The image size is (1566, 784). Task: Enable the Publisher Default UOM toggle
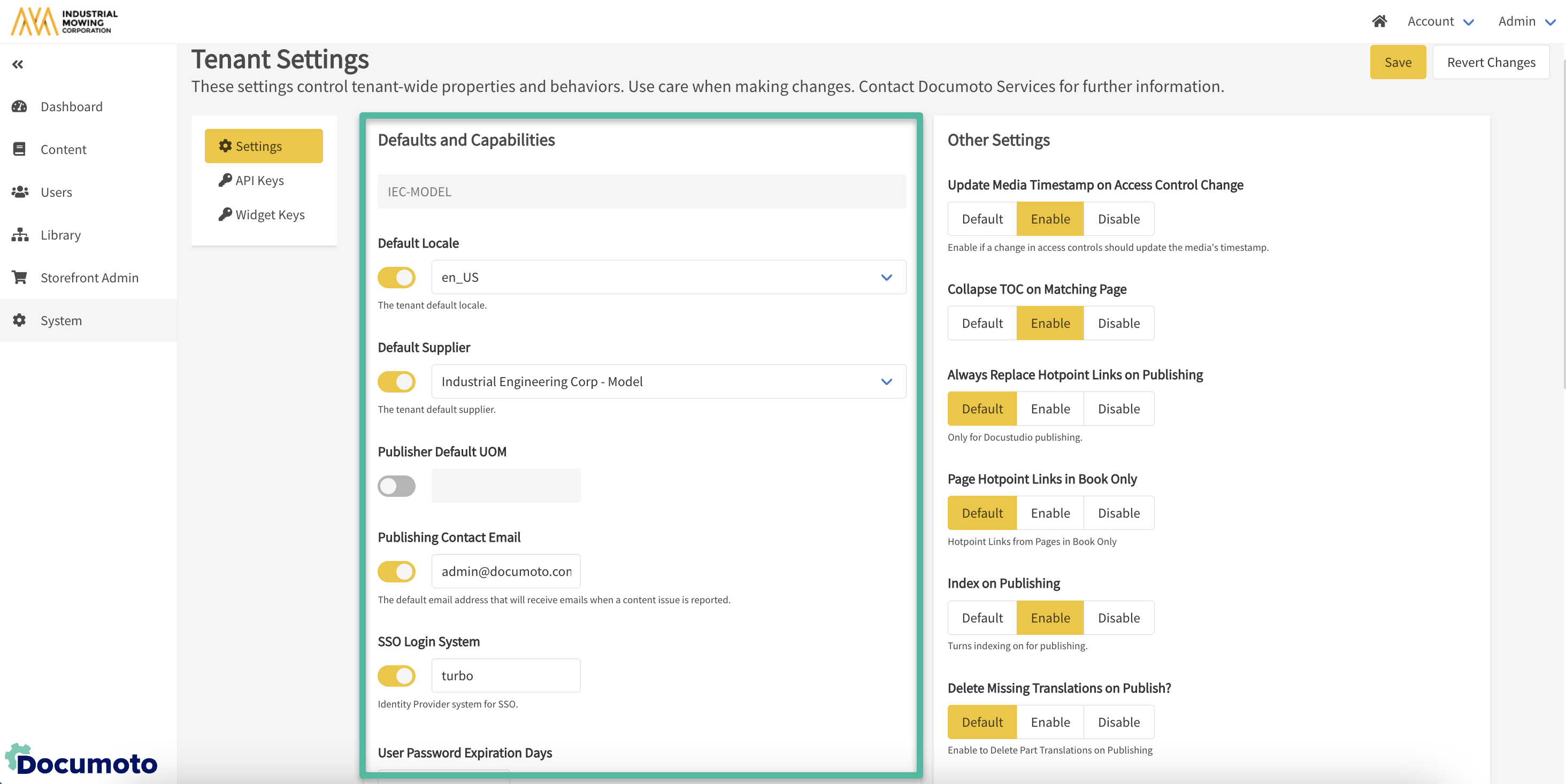[396, 486]
